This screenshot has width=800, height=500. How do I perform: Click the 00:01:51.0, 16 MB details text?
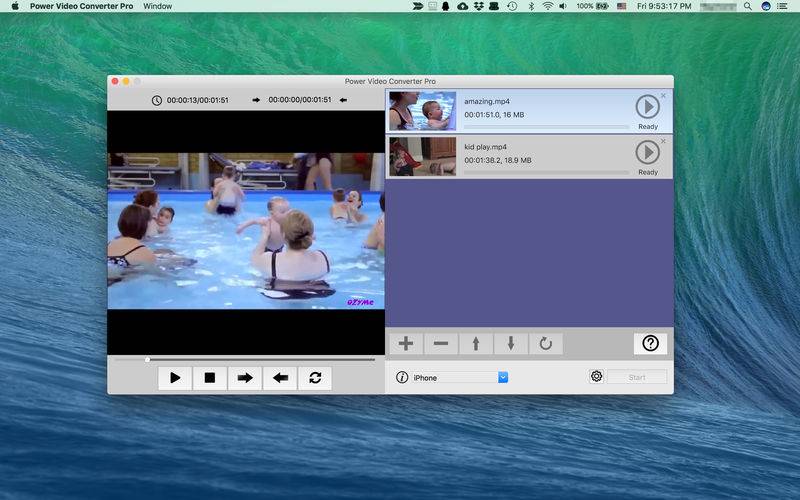[494, 115]
